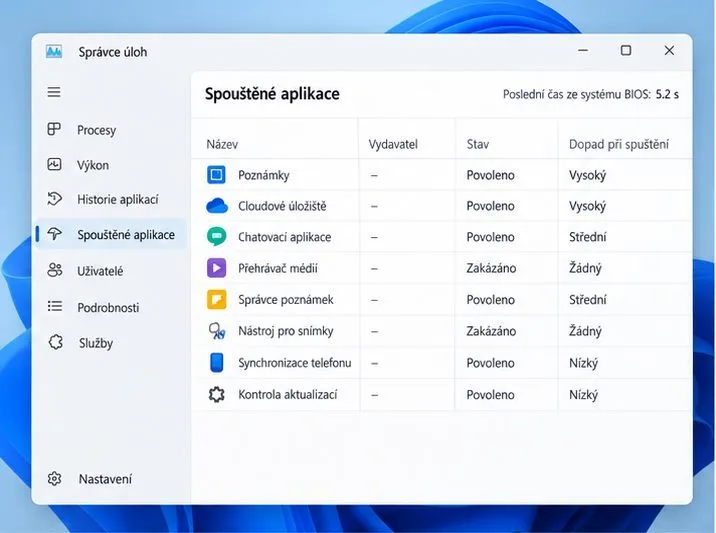
Task: Click the Kontrola aktualizací gear icon
Action: click(216, 394)
